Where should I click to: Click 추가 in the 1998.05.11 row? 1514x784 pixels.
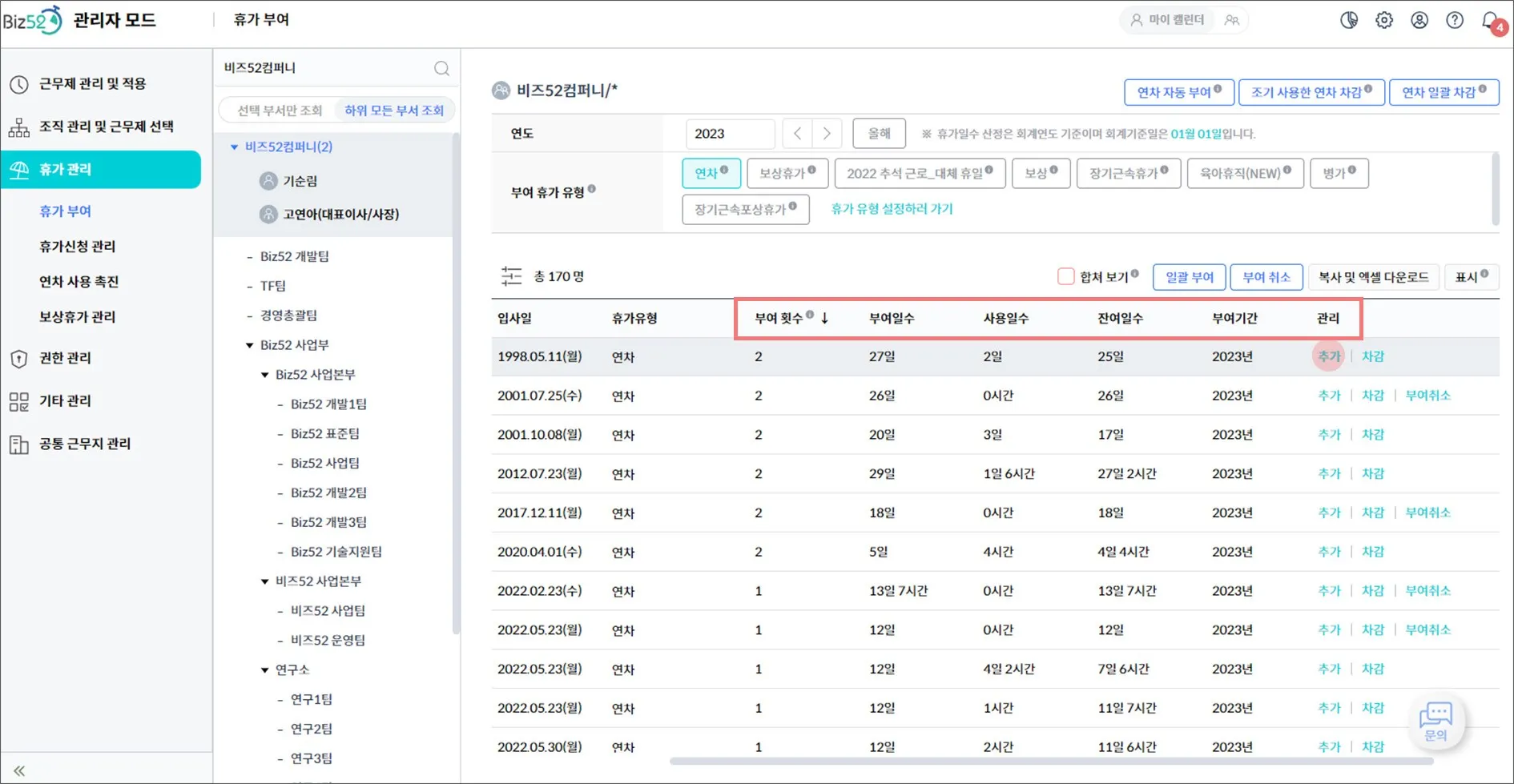click(x=1329, y=356)
